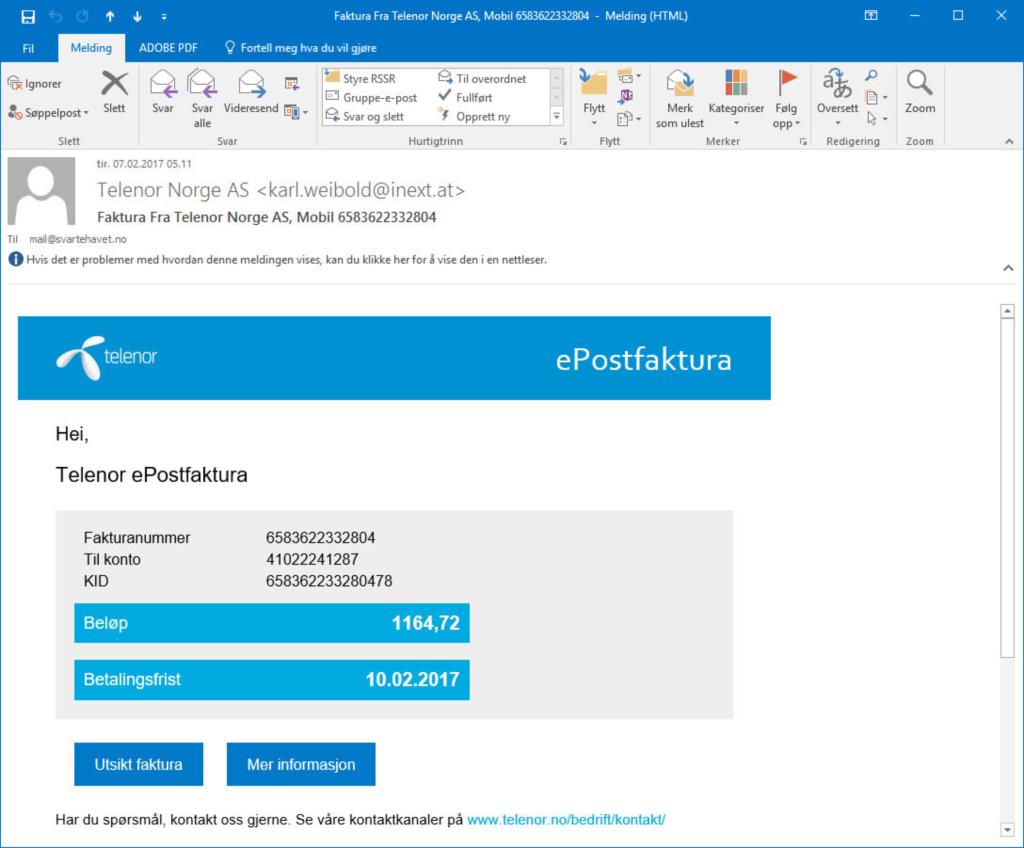Click the amount 1164,72
The height and width of the screenshot is (848, 1024).
tap(426, 623)
